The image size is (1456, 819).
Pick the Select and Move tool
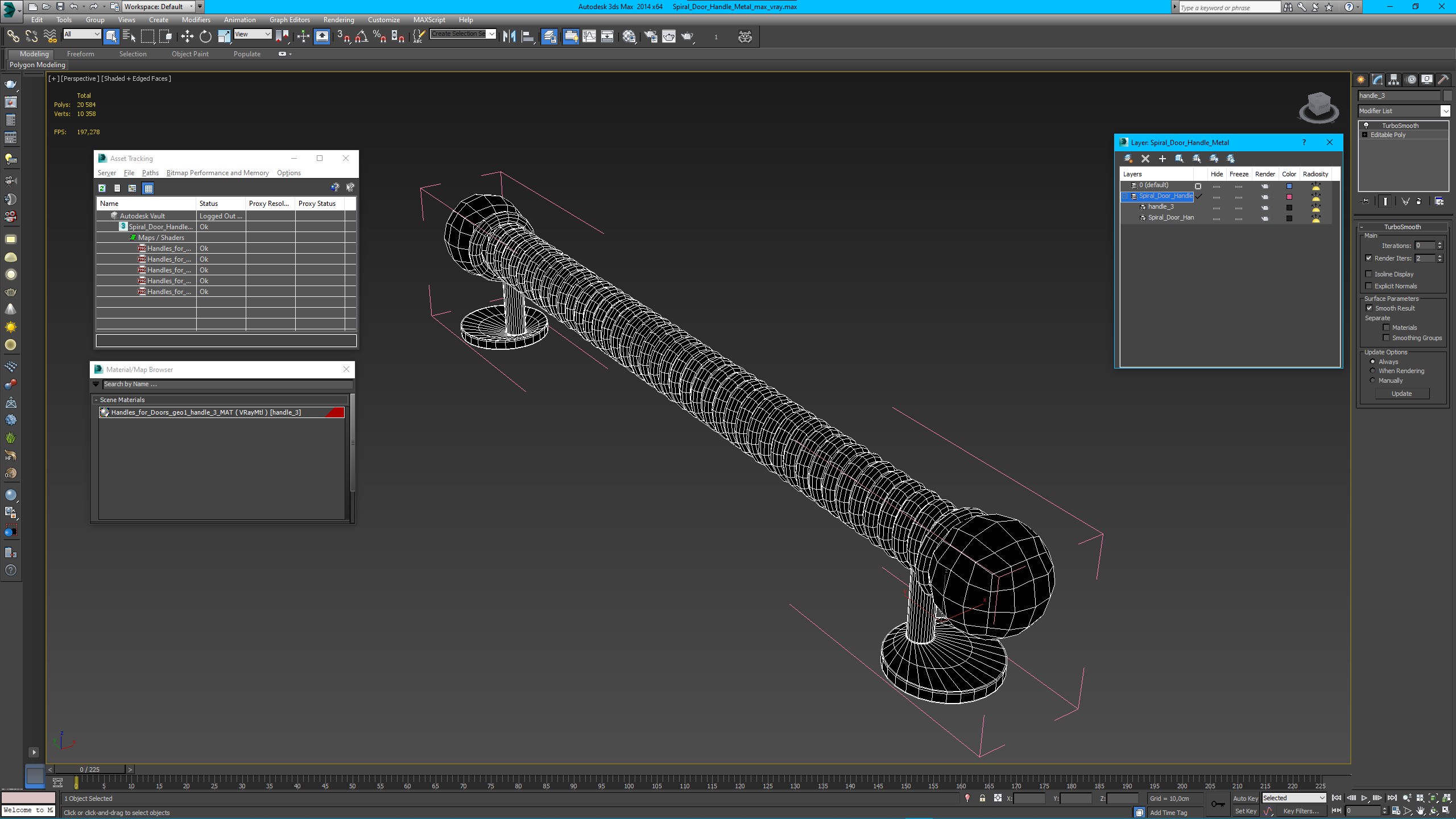click(x=187, y=36)
